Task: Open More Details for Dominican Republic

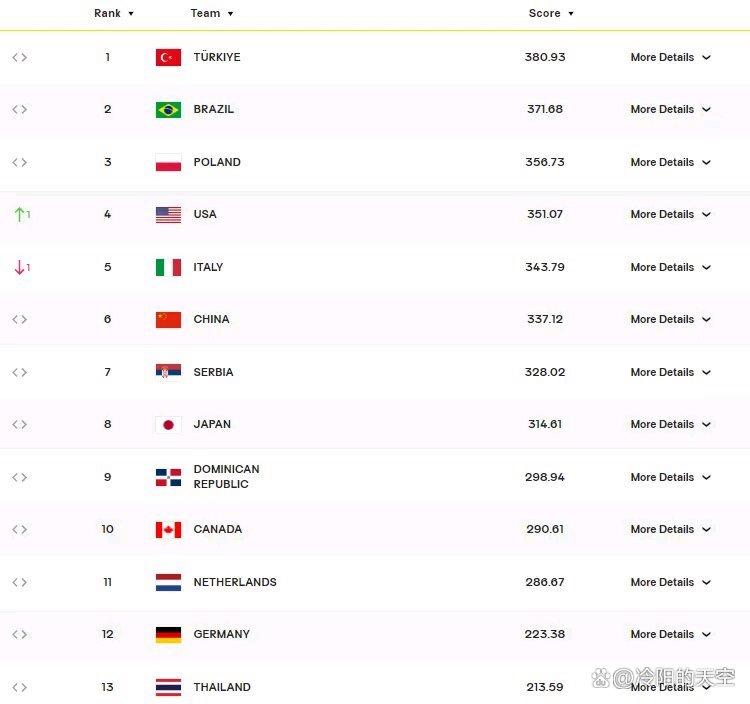Action: tap(671, 477)
